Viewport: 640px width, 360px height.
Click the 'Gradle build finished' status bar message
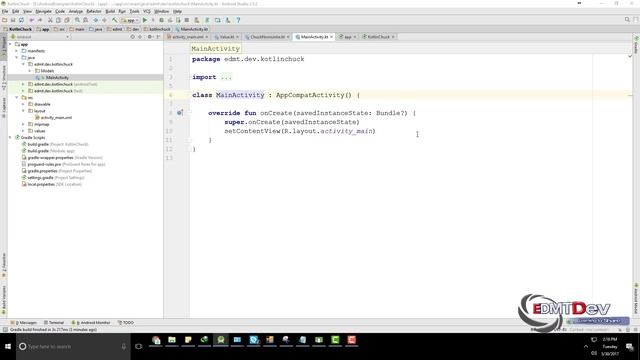click(53, 329)
